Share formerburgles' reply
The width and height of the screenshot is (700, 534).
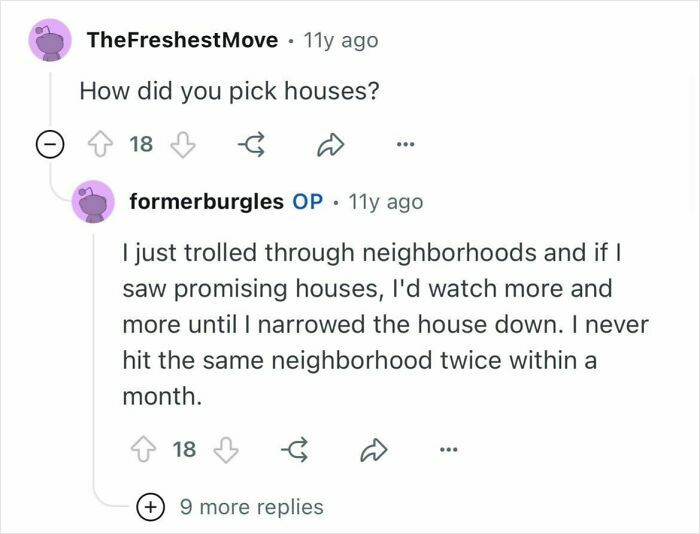tap(373, 450)
